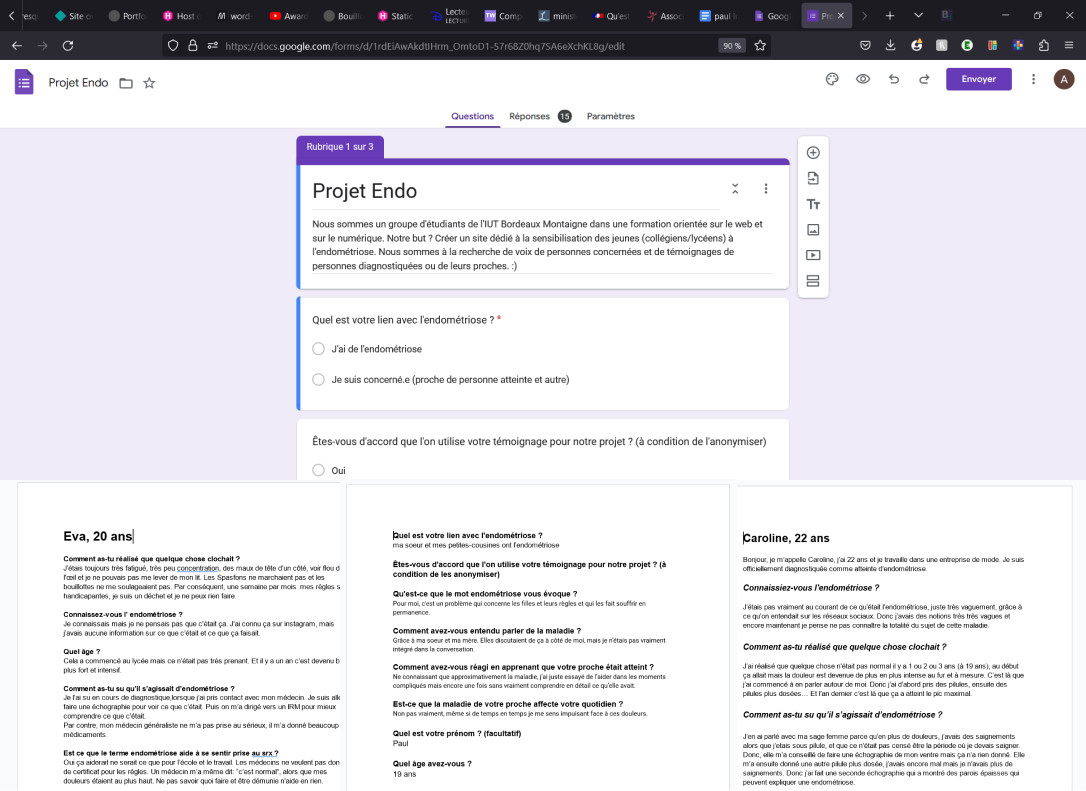Image resolution: width=1086 pixels, height=791 pixels.
Task: Open section options three-dot menu
Action: pos(766,189)
